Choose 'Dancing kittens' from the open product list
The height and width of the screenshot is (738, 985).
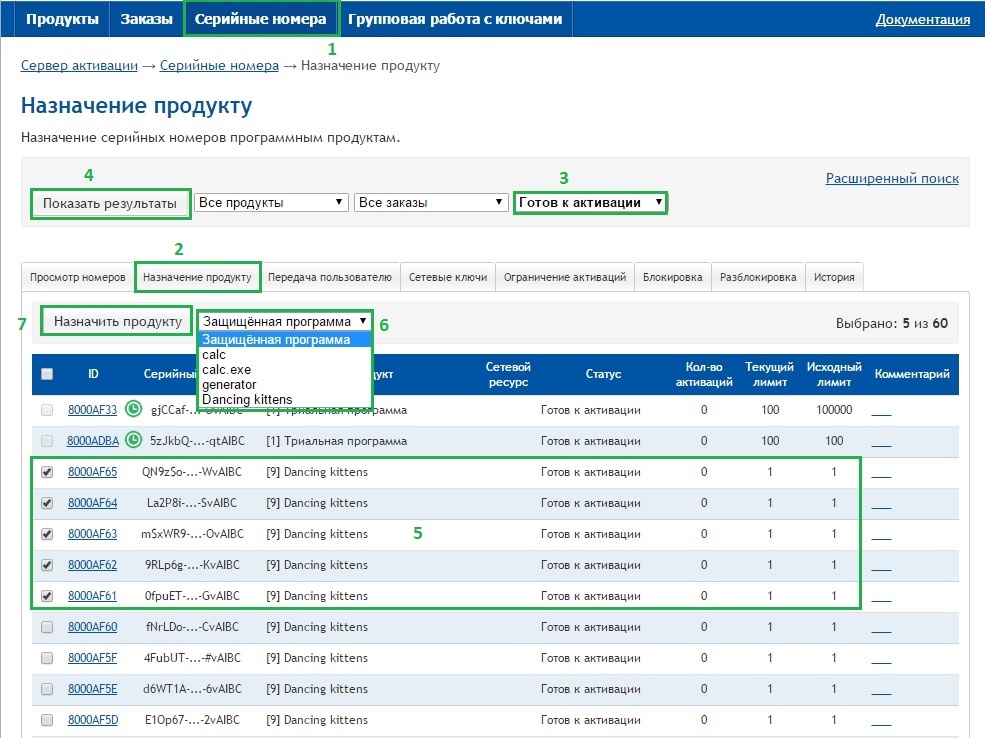(247, 400)
